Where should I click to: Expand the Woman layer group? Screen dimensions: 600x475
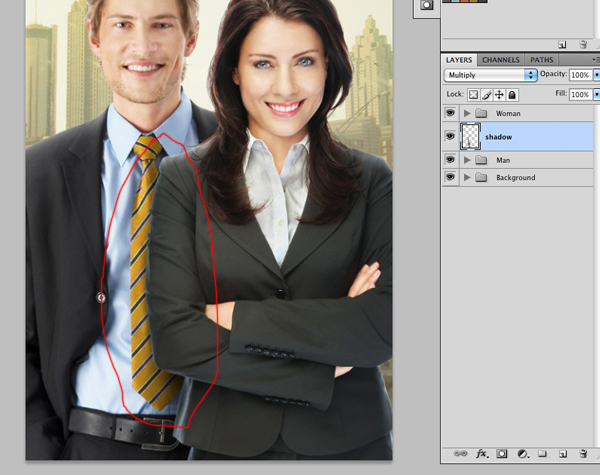click(467, 114)
